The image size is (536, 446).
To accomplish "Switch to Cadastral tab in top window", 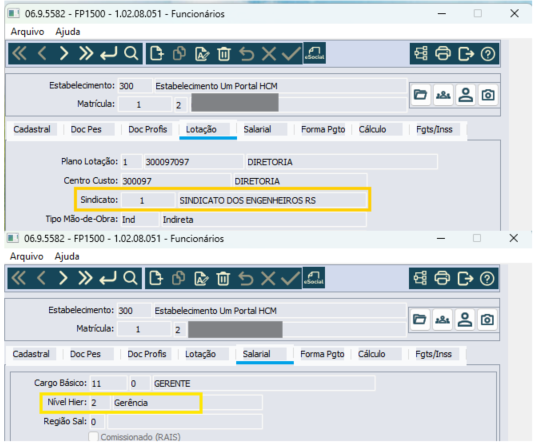I will pos(32,130).
